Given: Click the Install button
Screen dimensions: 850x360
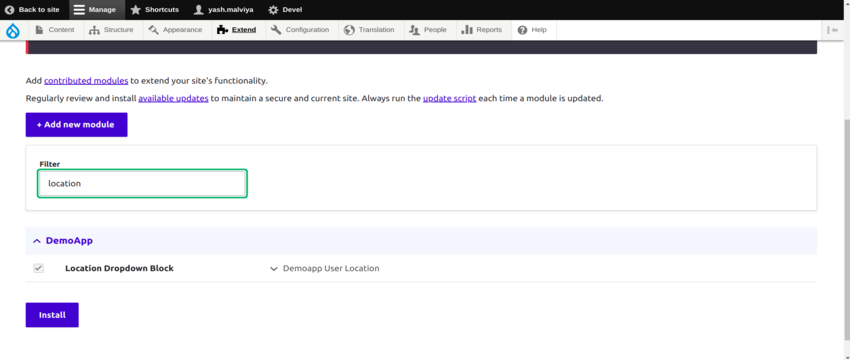Looking at the screenshot, I should [x=52, y=315].
